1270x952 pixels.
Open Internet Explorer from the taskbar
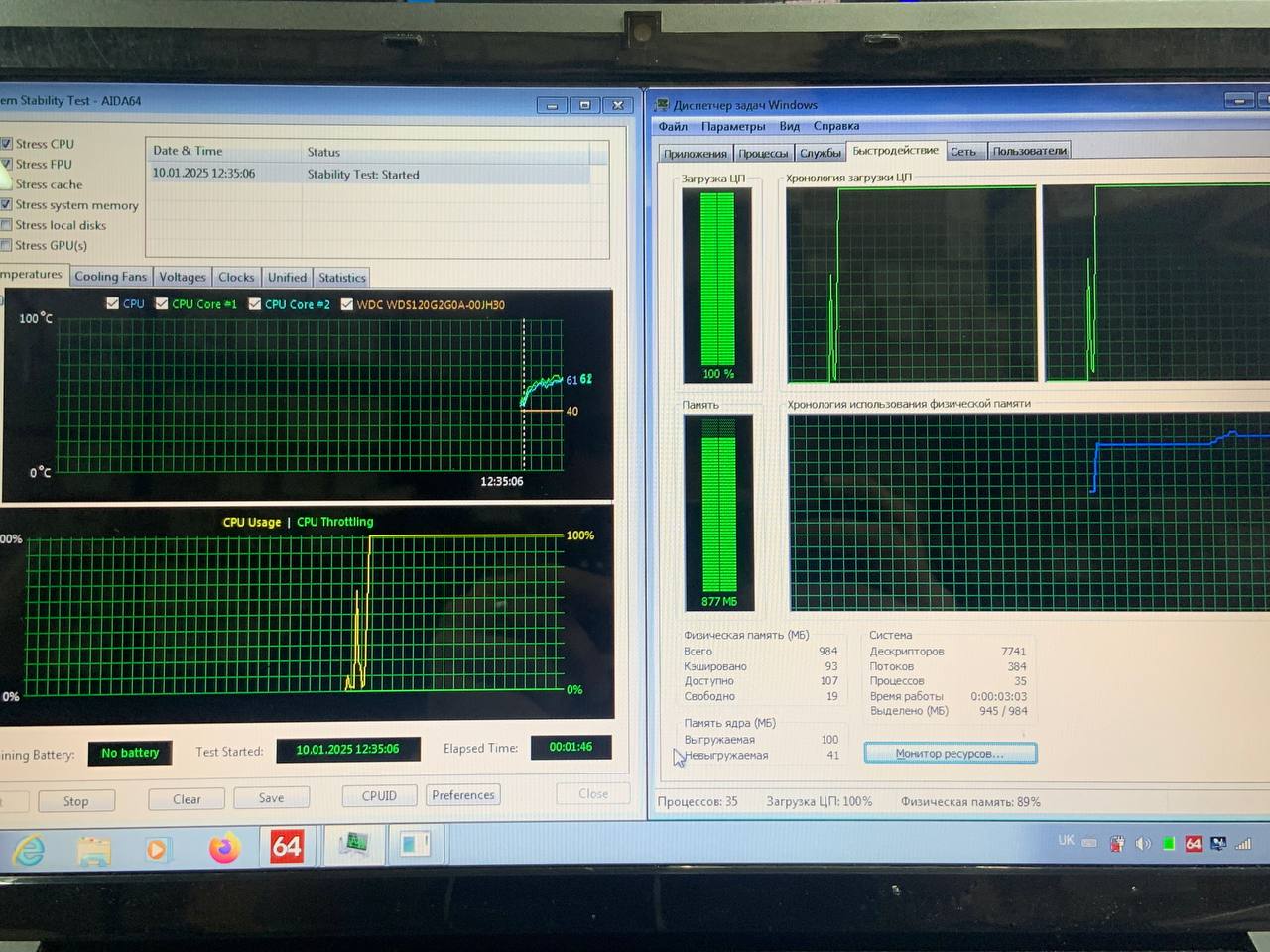(x=30, y=850)
